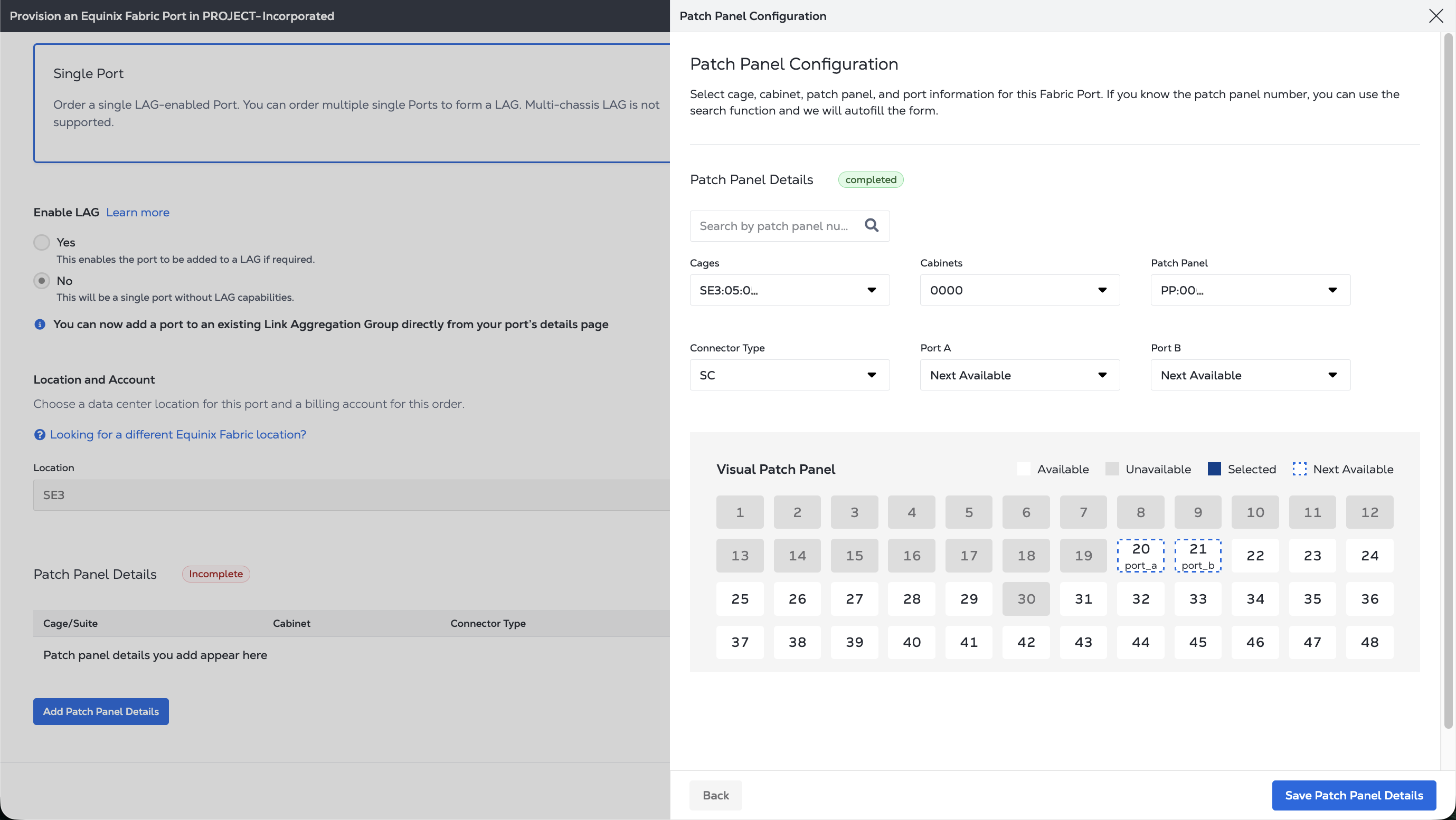
Task: Open the Connector Type dropdown showing SC
Action: [x=789, y=375]
